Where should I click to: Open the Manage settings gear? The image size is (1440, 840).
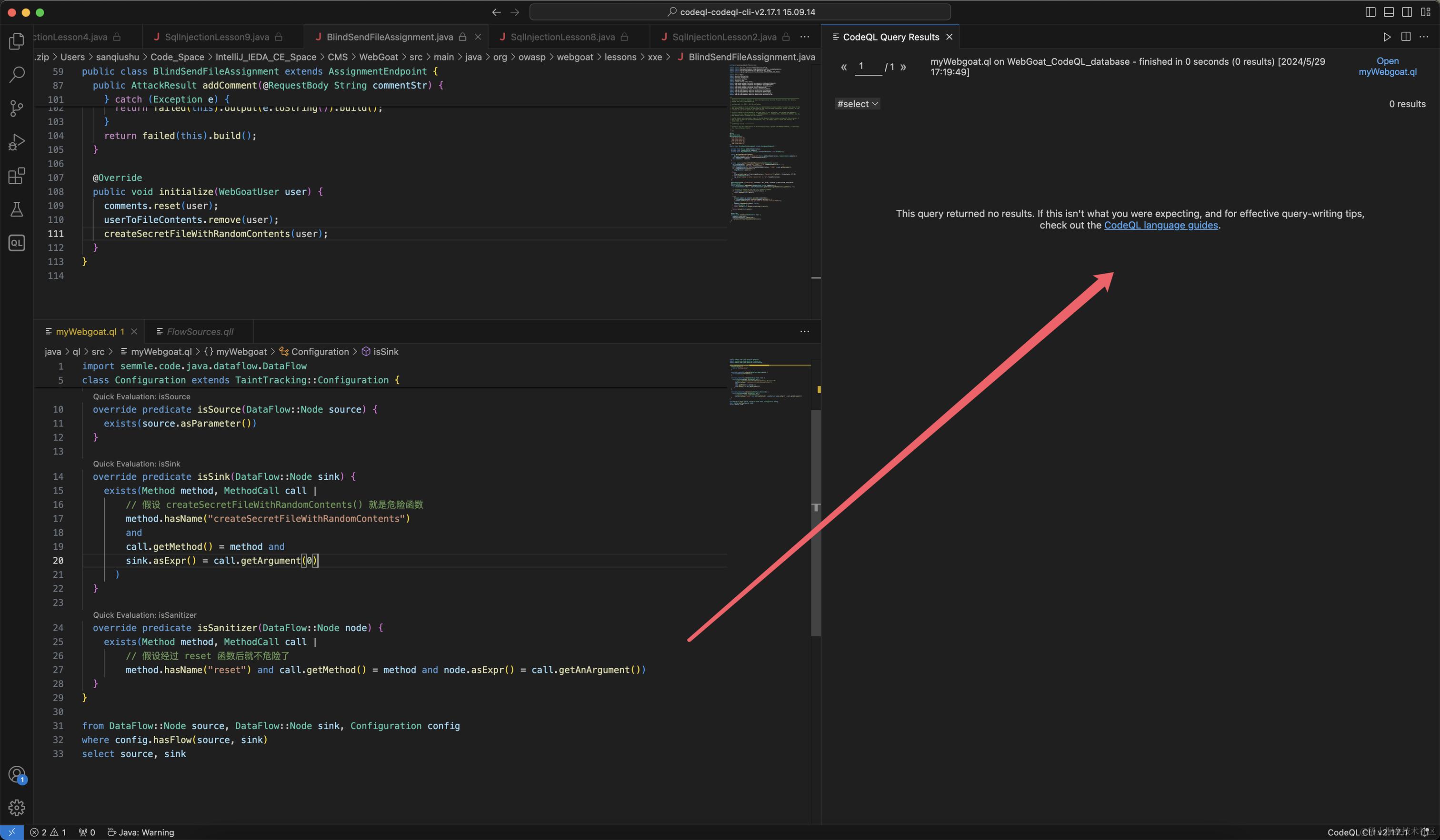pos(17,808)
